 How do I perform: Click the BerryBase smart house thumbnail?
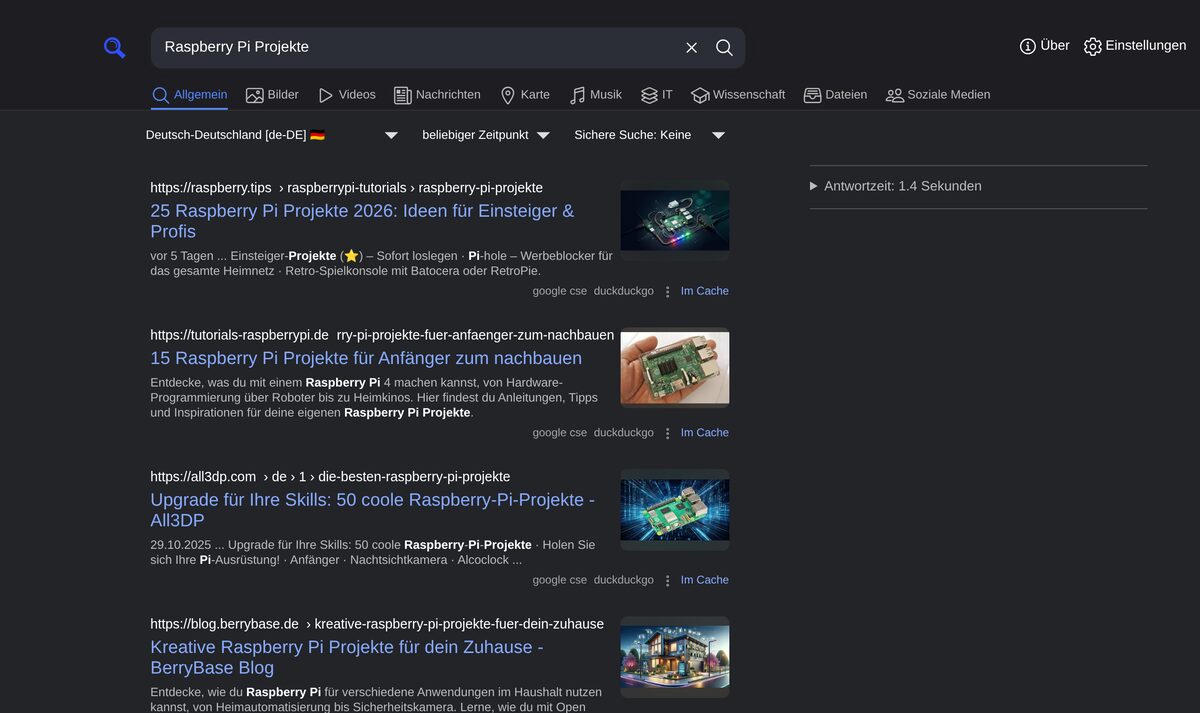(675, 657)
